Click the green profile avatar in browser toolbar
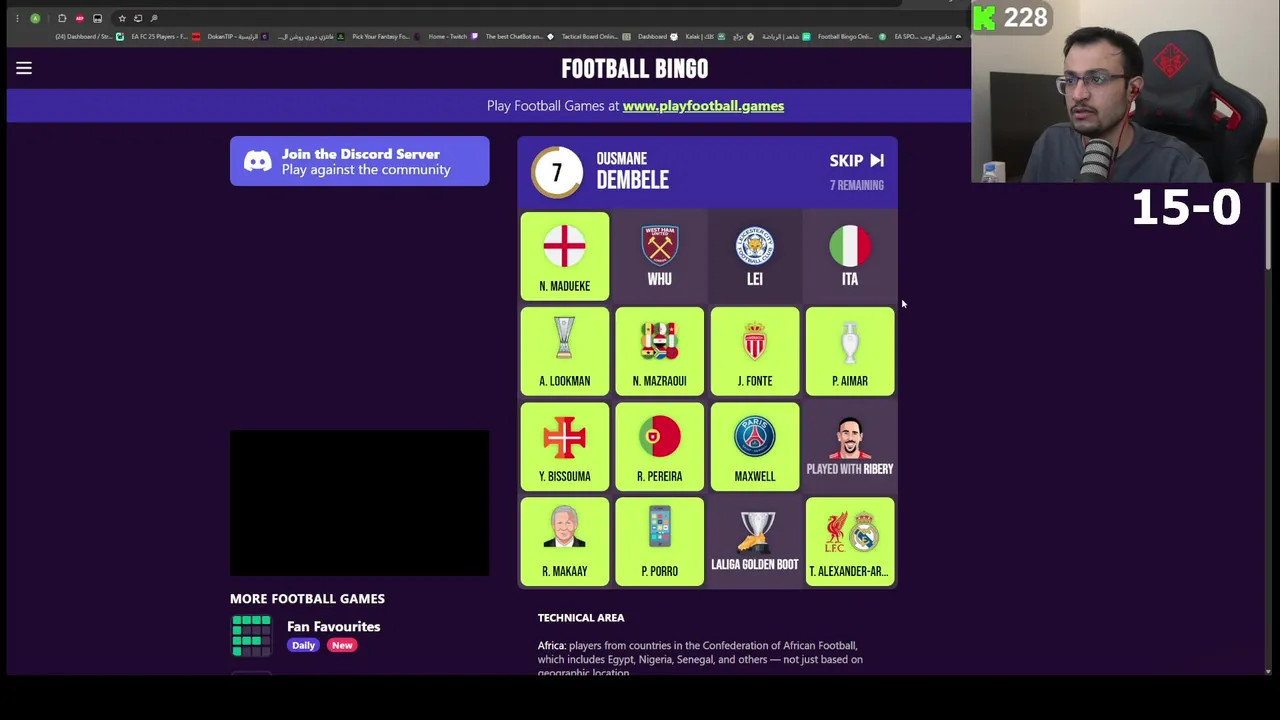 [35, 18]
